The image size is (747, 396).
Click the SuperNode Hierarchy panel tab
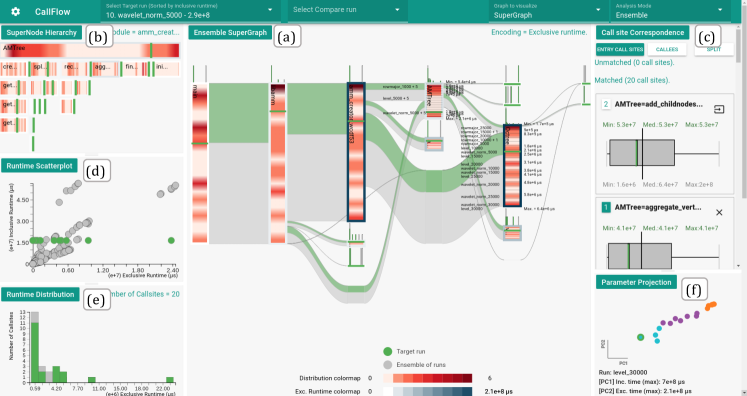[x=41, y=32]
